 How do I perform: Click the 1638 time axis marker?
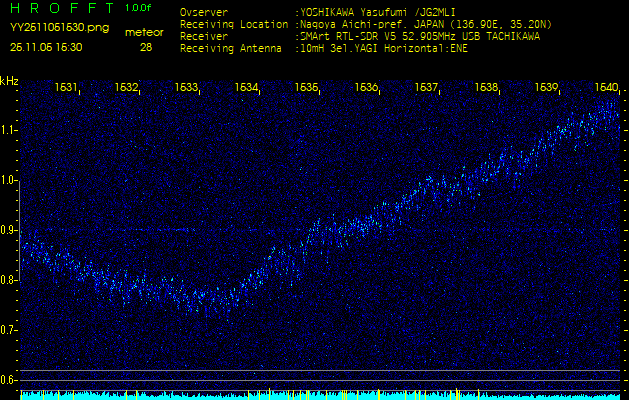pyautogui.click(x=485, y=87)
